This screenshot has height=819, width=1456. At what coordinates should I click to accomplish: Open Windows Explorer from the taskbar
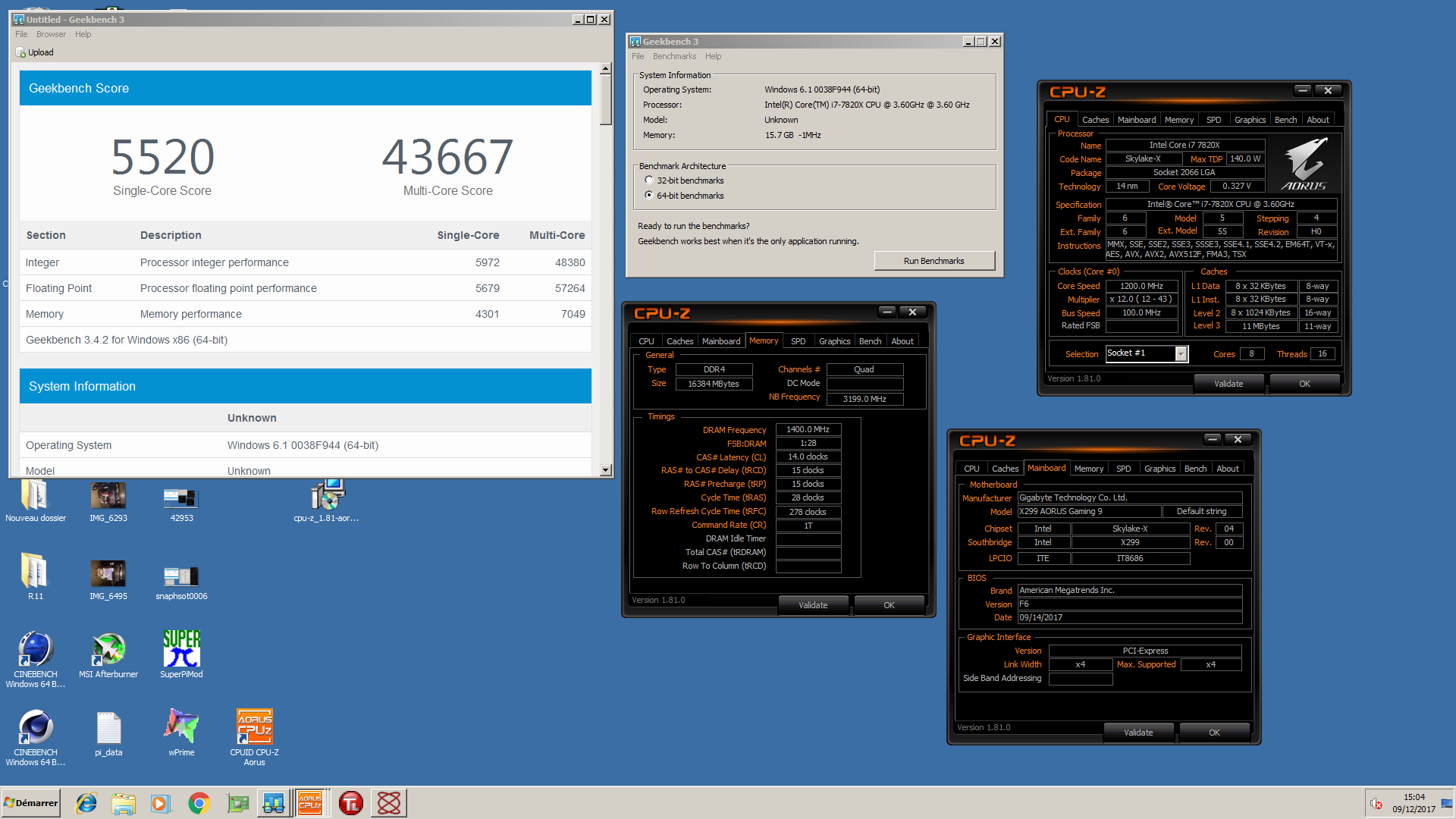(x=124, y=803)
